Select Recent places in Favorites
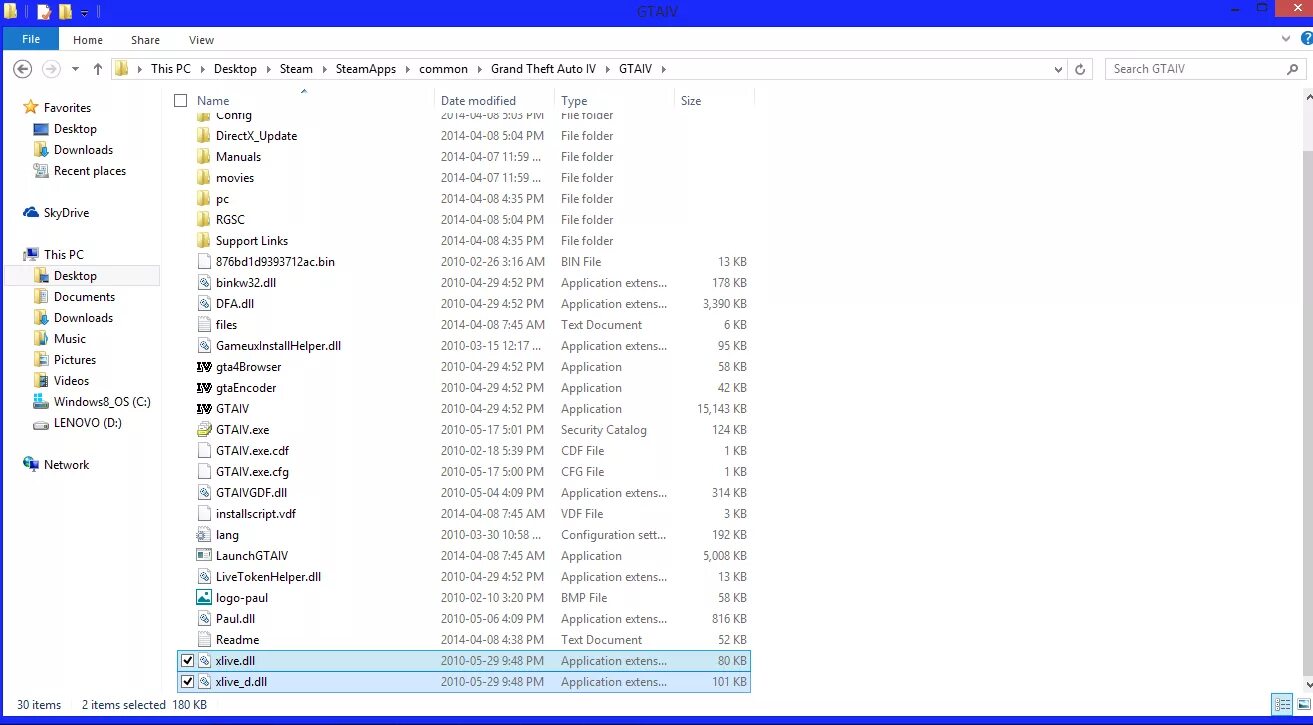 coord(90,171)
